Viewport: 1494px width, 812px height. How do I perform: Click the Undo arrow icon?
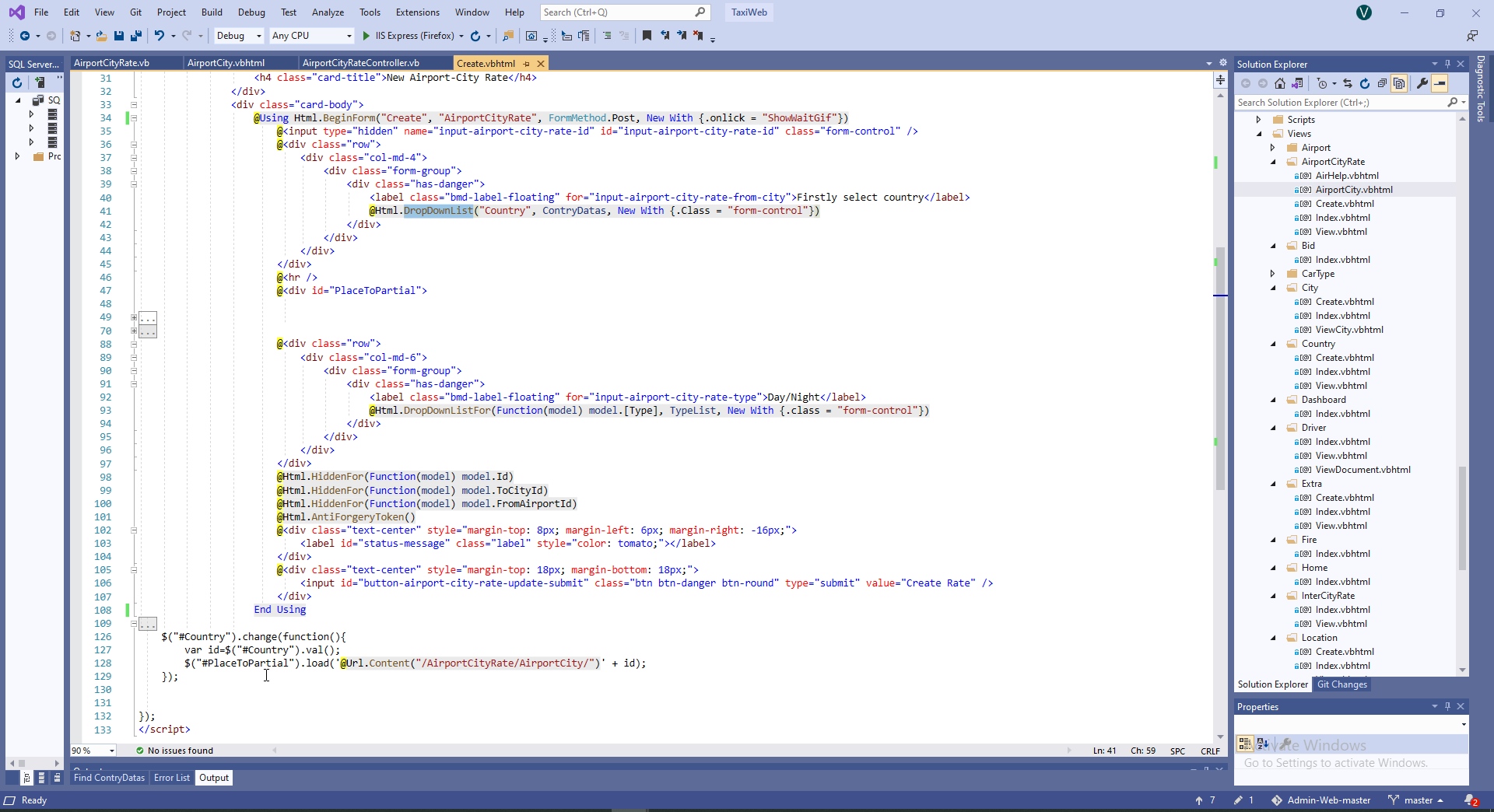pyautogui.click(x=160, y=36)
